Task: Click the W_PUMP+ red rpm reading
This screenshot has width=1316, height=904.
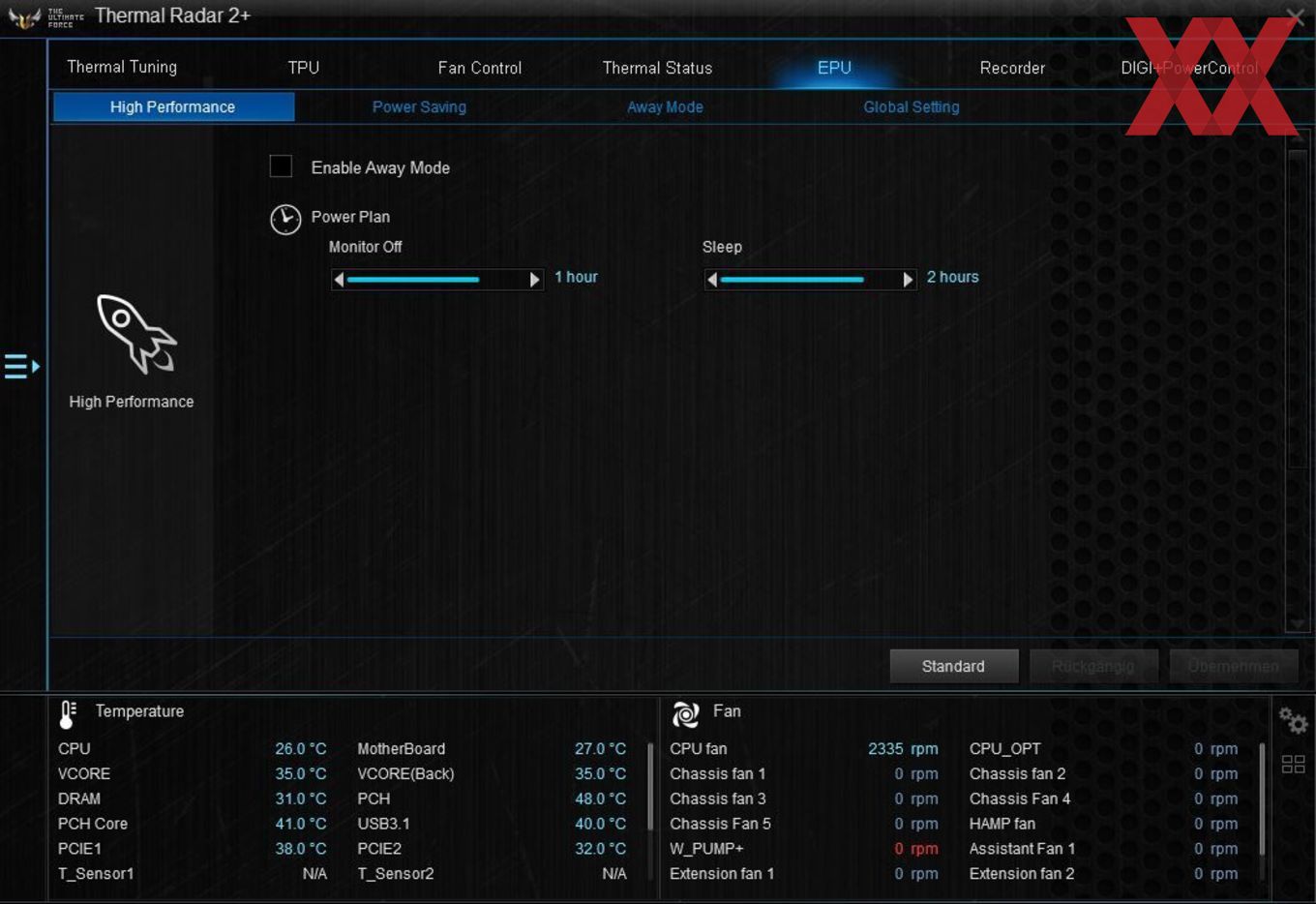Action: click(915, 848)
